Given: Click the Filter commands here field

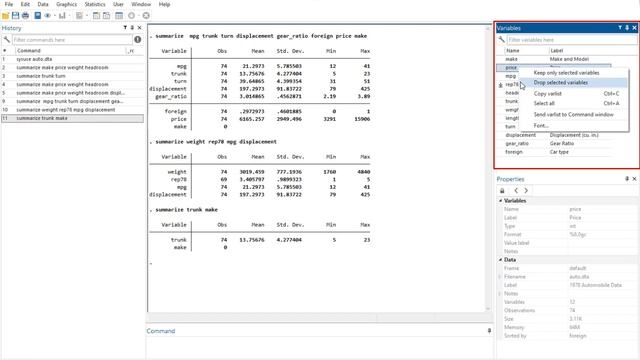Looking at the screenshot, I should 72,40.
